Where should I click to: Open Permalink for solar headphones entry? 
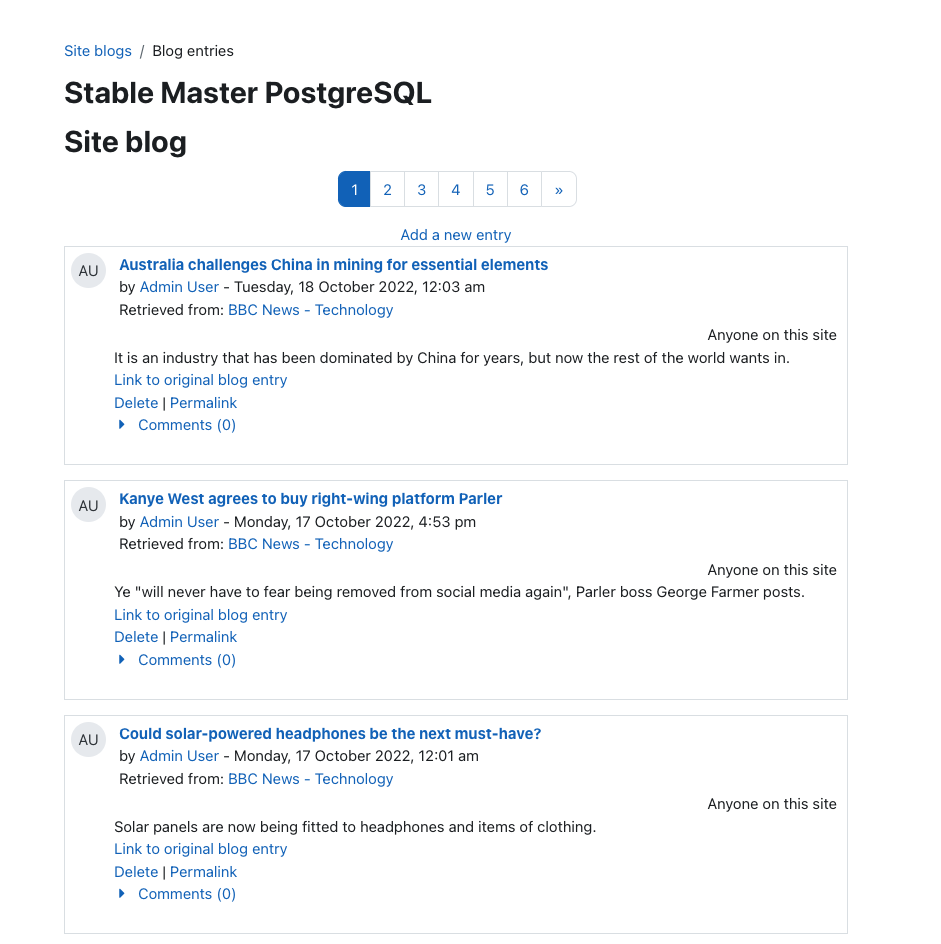click(203, 872)
